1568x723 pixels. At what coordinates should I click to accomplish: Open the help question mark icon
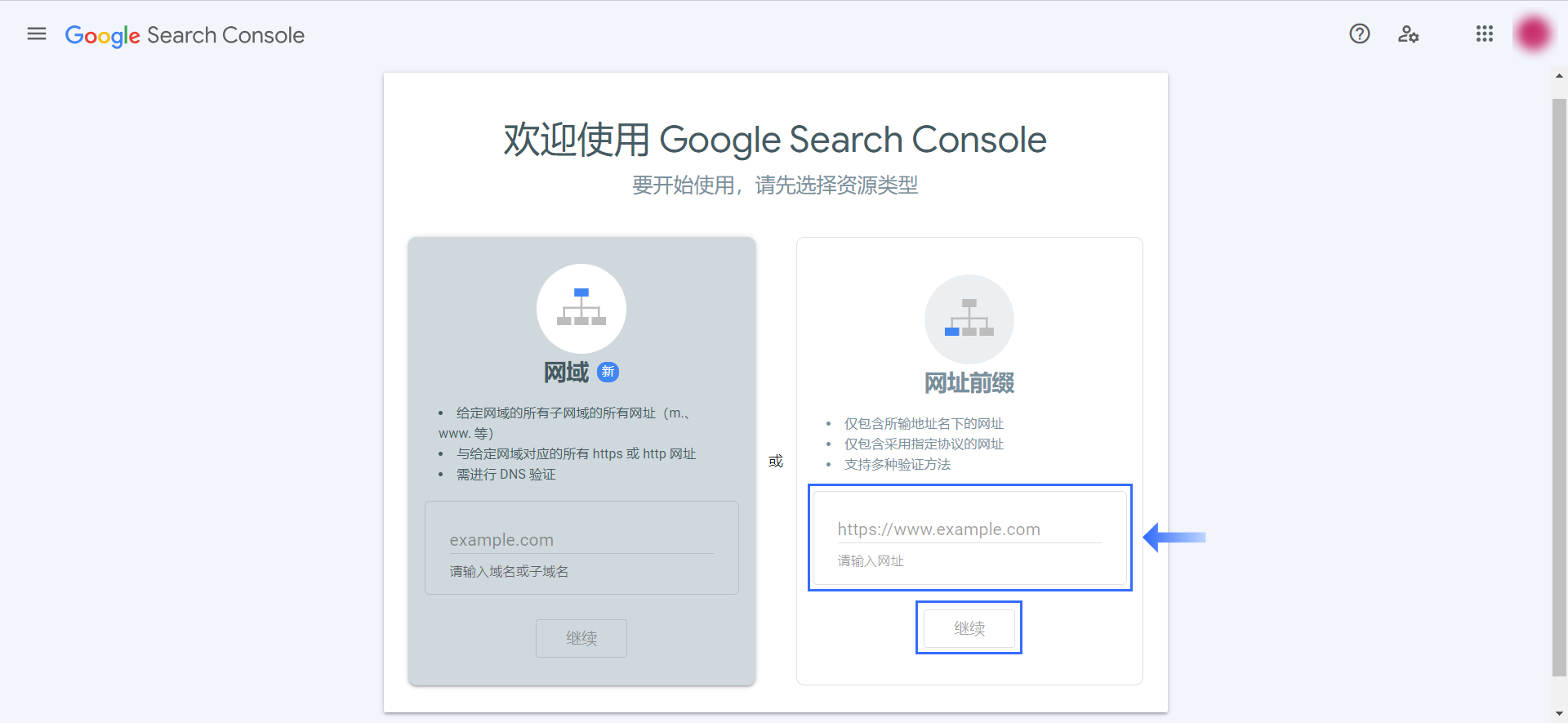click(x=1360, y=34)
